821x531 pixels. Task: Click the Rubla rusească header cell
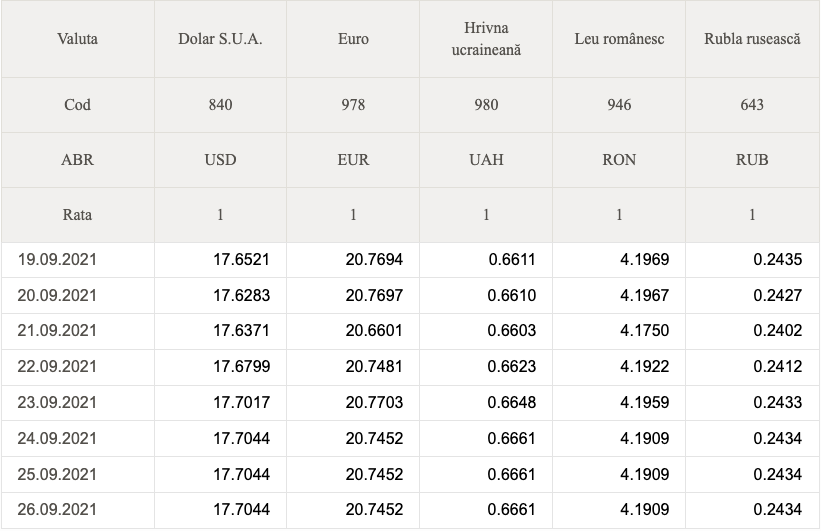(752, 39)
